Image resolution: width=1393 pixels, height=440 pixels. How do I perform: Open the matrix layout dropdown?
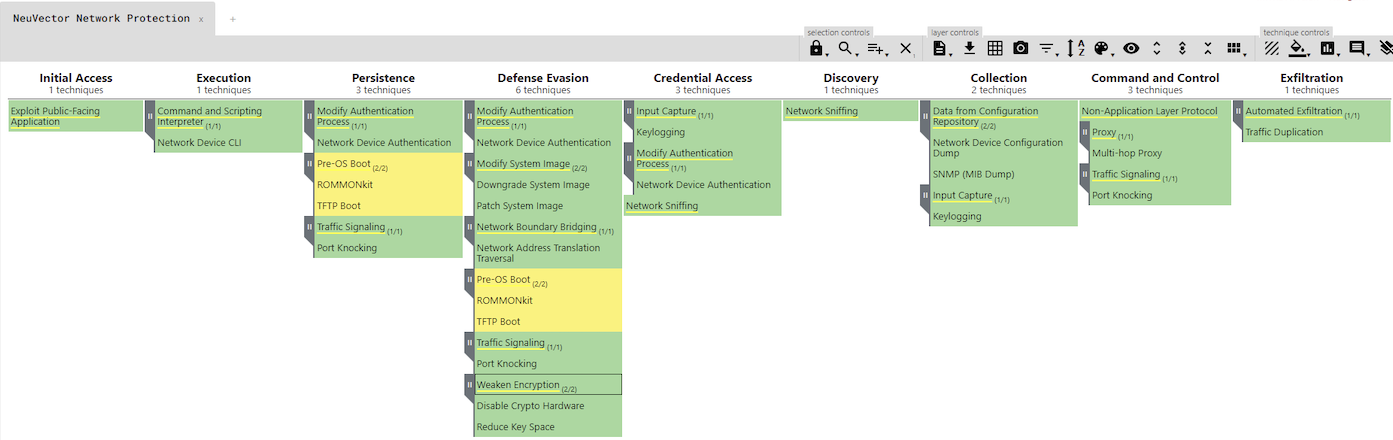[x=1235, y=48]
